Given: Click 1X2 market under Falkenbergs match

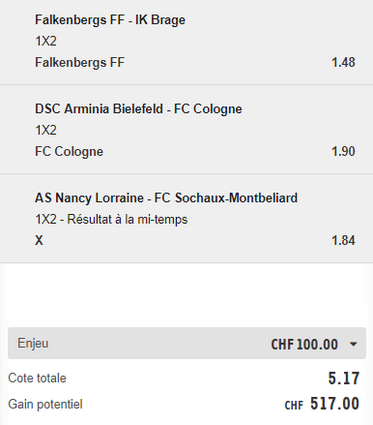Looking at the screenshot, I should click(x=46, y=41).
